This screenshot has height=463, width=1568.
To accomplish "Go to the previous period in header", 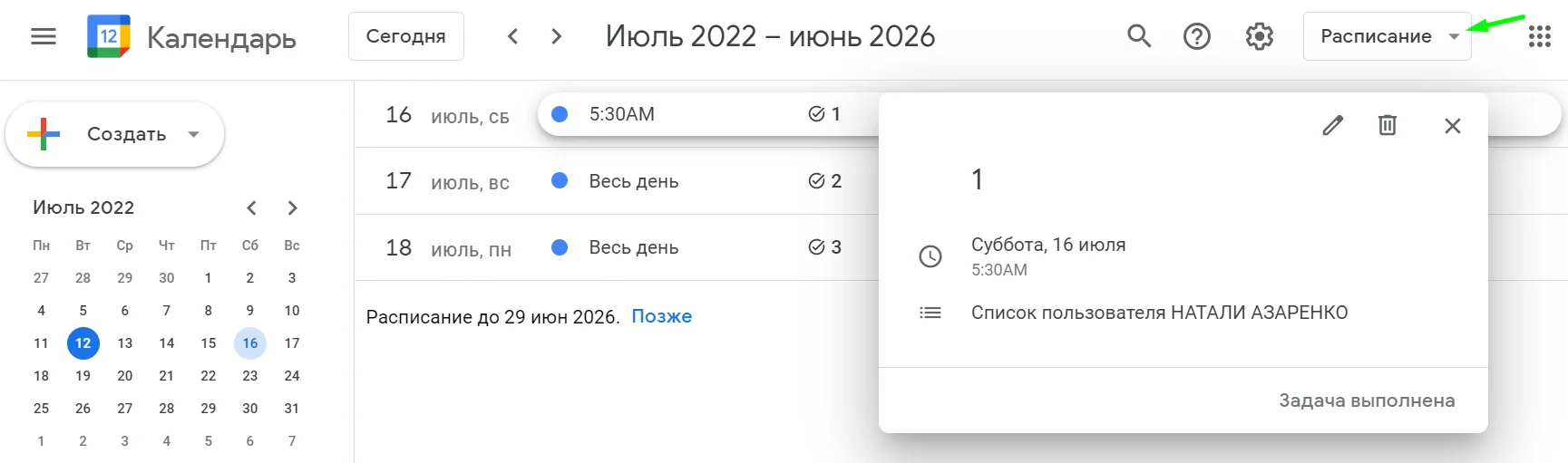I will tap(513, 36).
